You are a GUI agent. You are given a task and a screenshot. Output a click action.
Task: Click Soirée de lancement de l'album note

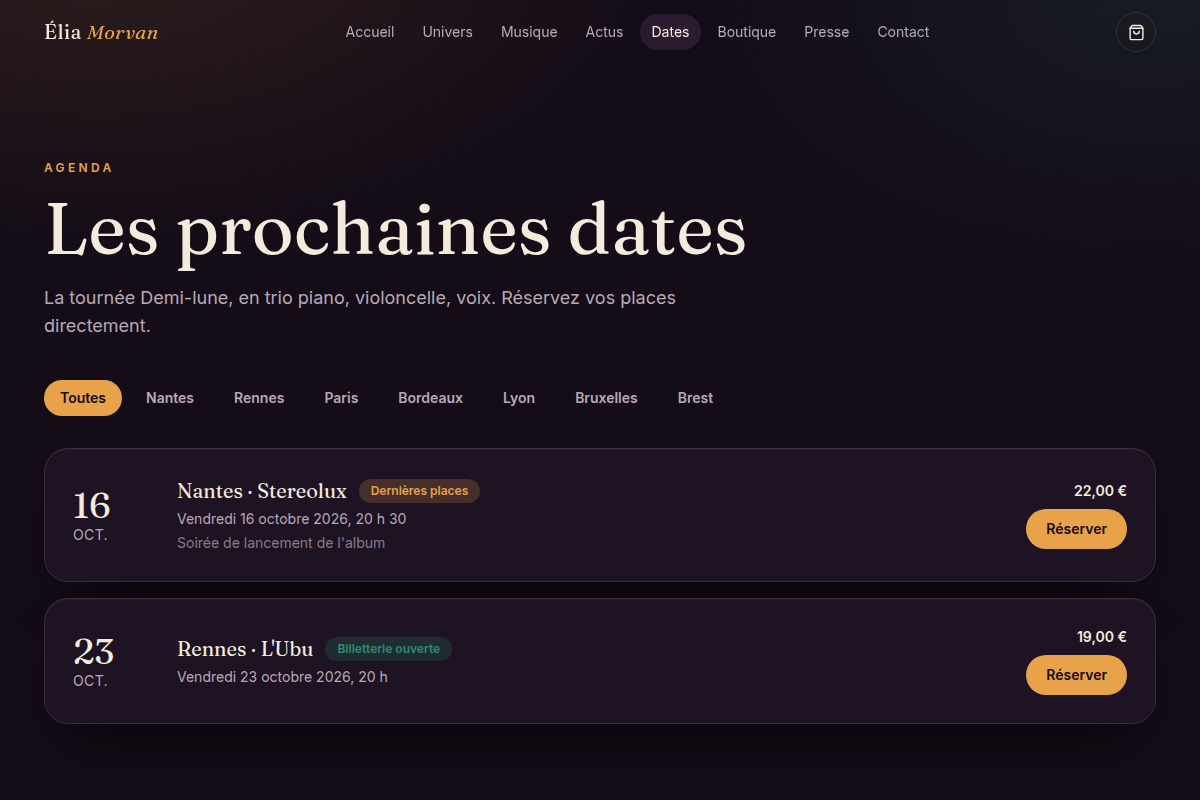pyautogui.click(x=281, y=543)
